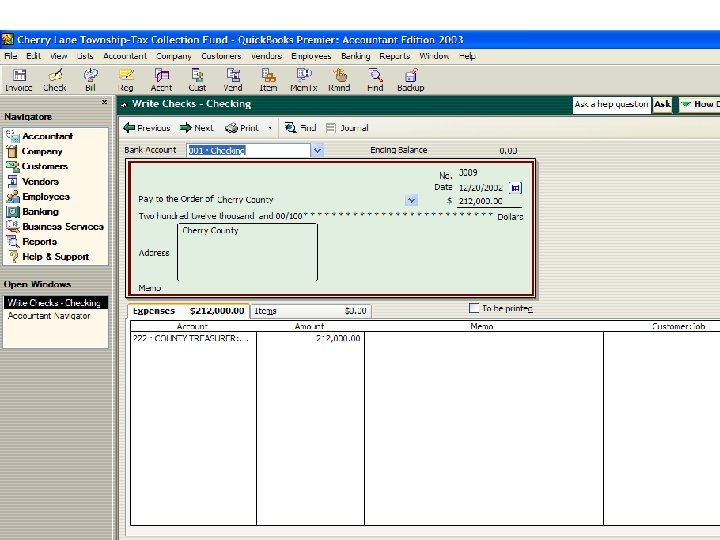Screen dimensions: 720x540
Task: Click the 212,000.00 amount cell
Action: point(310,338)
